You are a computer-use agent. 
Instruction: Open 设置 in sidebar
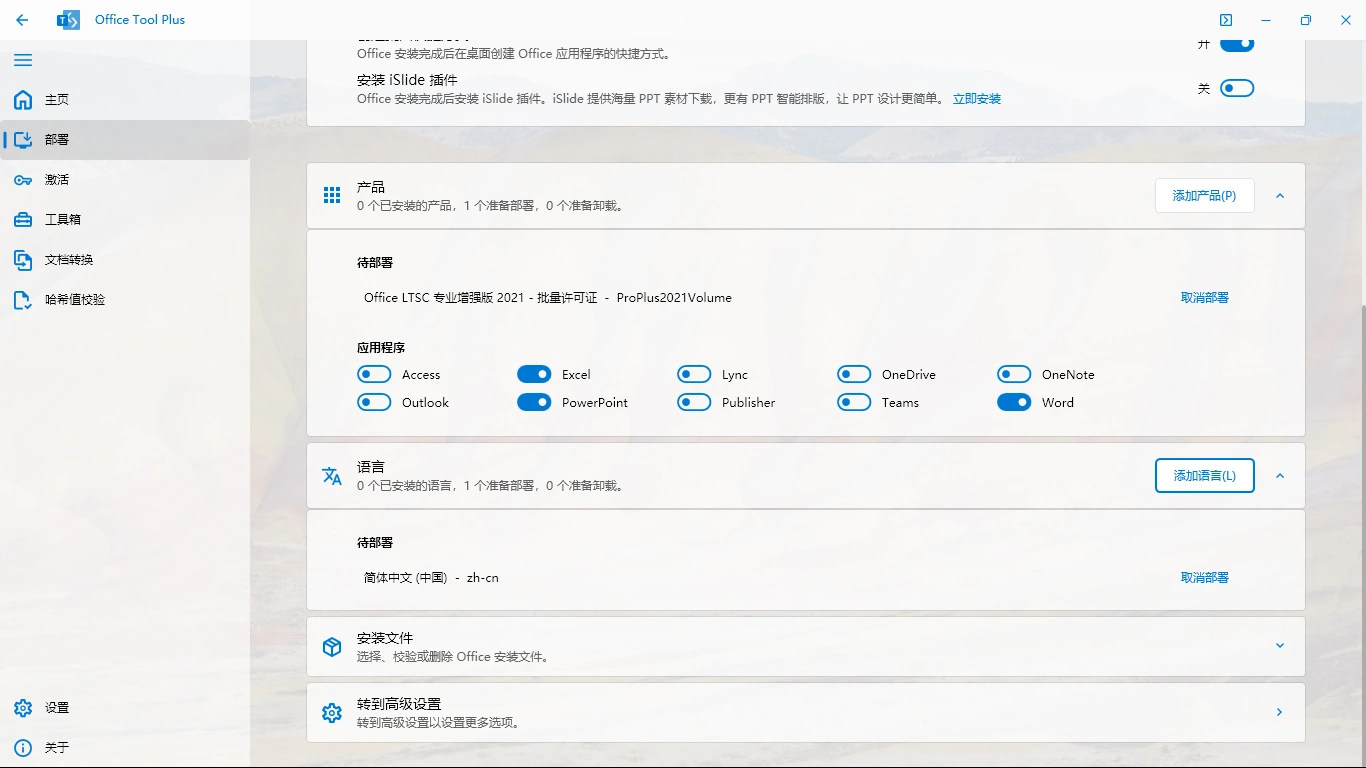click(125, 708)
